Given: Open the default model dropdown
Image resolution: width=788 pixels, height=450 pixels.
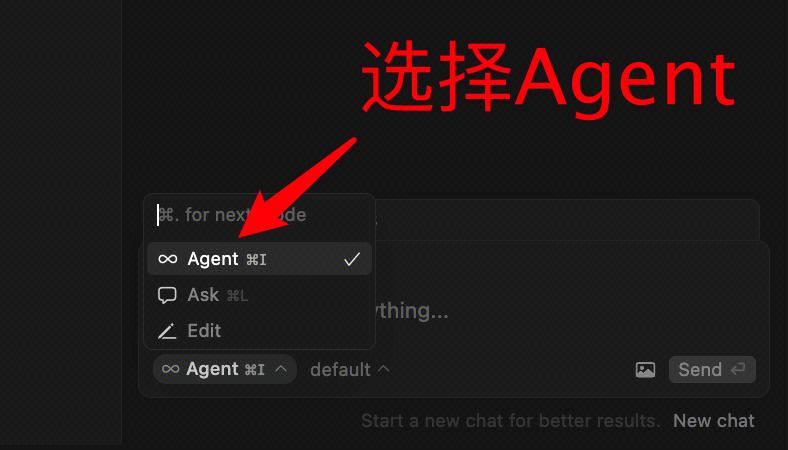Looking at the screenshot, I should pos(350,370).
